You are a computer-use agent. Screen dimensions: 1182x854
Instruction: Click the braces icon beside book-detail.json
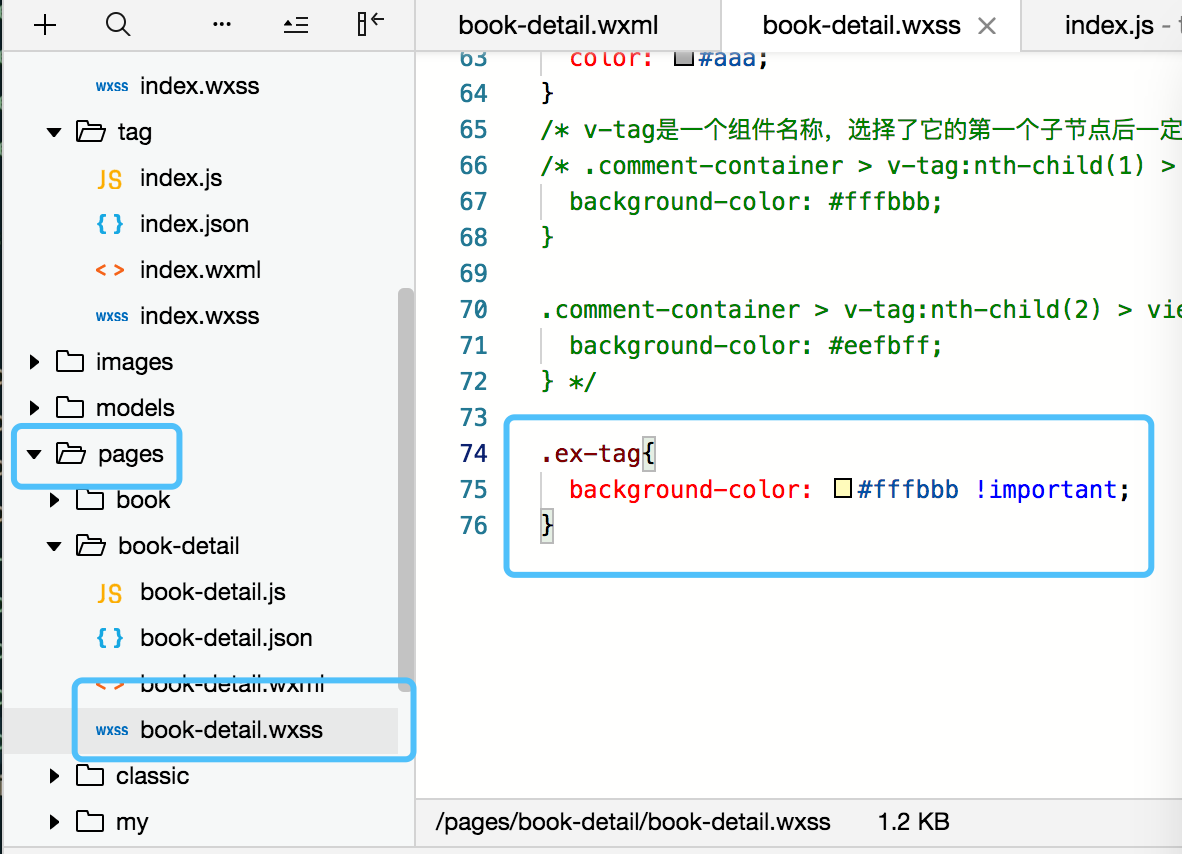[110, 638]
